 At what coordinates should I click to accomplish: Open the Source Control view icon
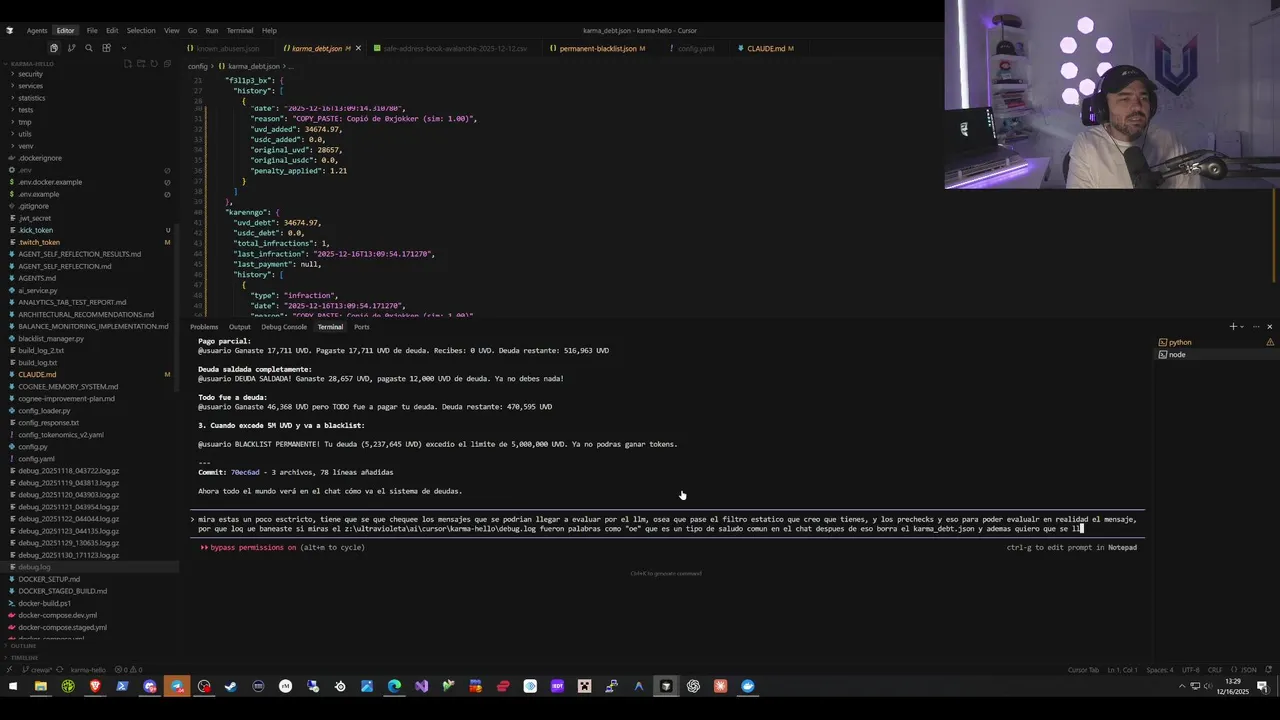coord(72,48)
